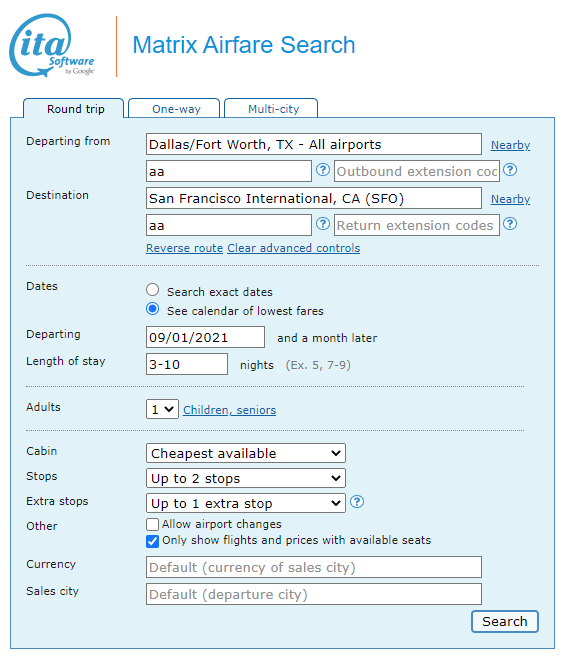The width and height of the screenshot is (567, 661).
Task: Focus the Departing date input field
Action: (205, 337)
